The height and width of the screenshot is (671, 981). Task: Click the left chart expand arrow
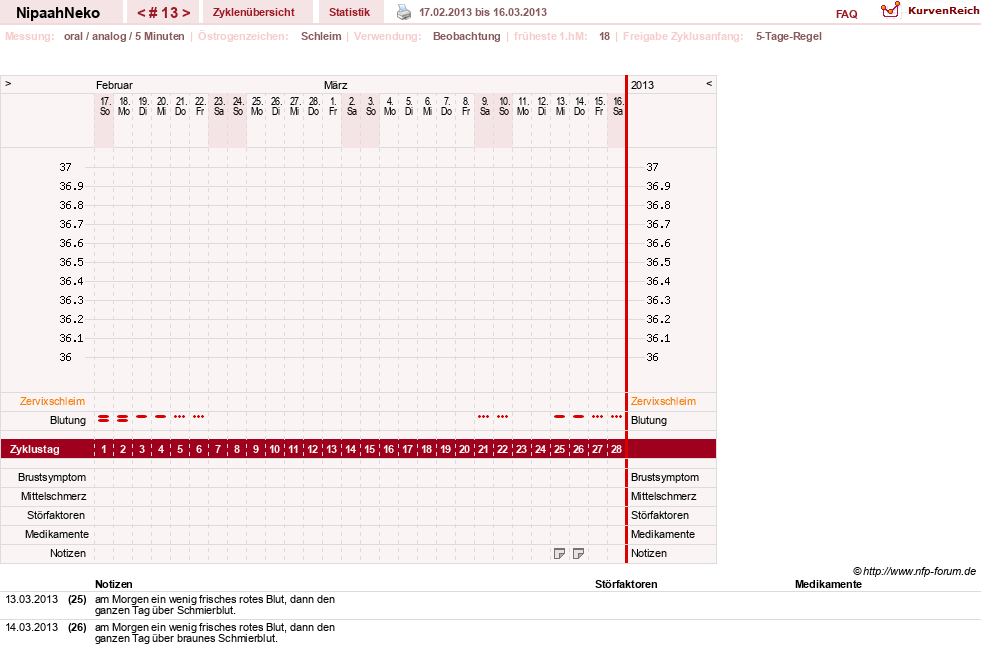pyautogui.click(x=8, y=83)
